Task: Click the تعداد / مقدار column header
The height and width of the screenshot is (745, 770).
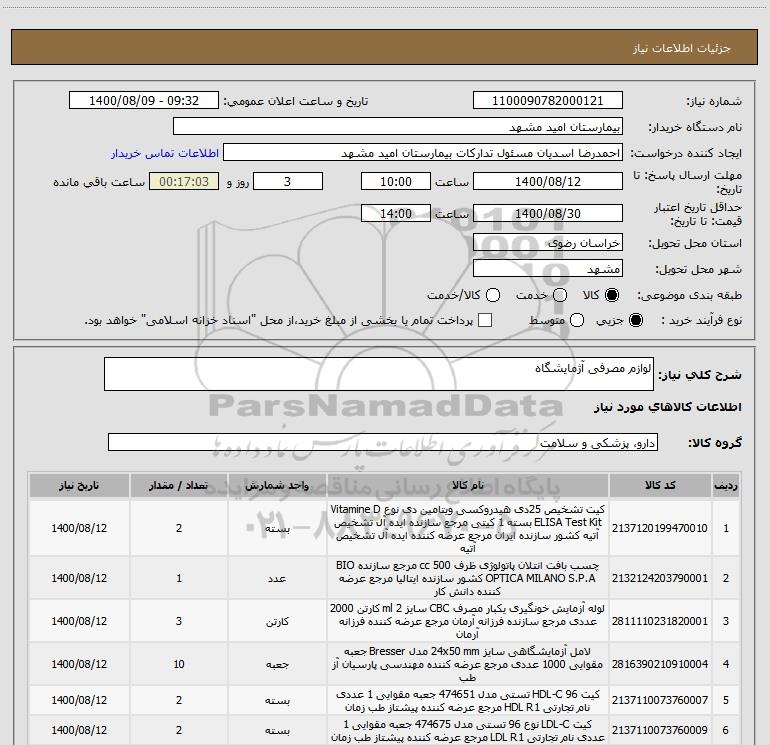Action: (179, 486)
